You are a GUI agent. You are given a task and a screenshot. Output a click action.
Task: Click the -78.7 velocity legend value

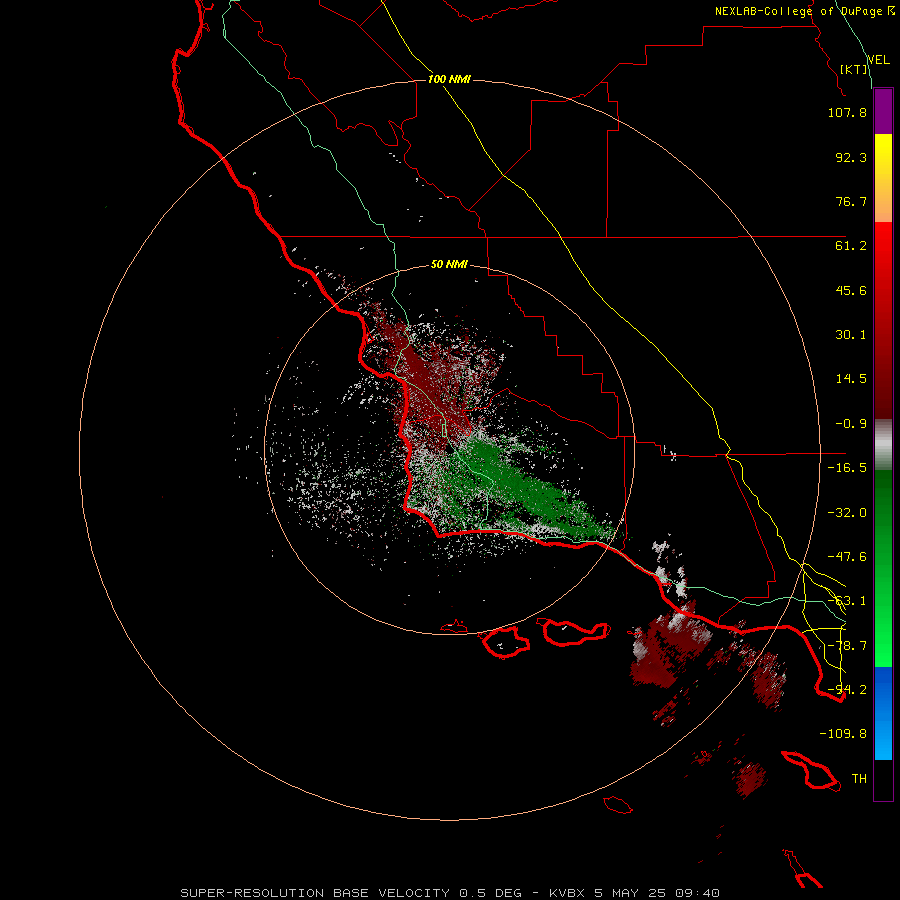847,646
